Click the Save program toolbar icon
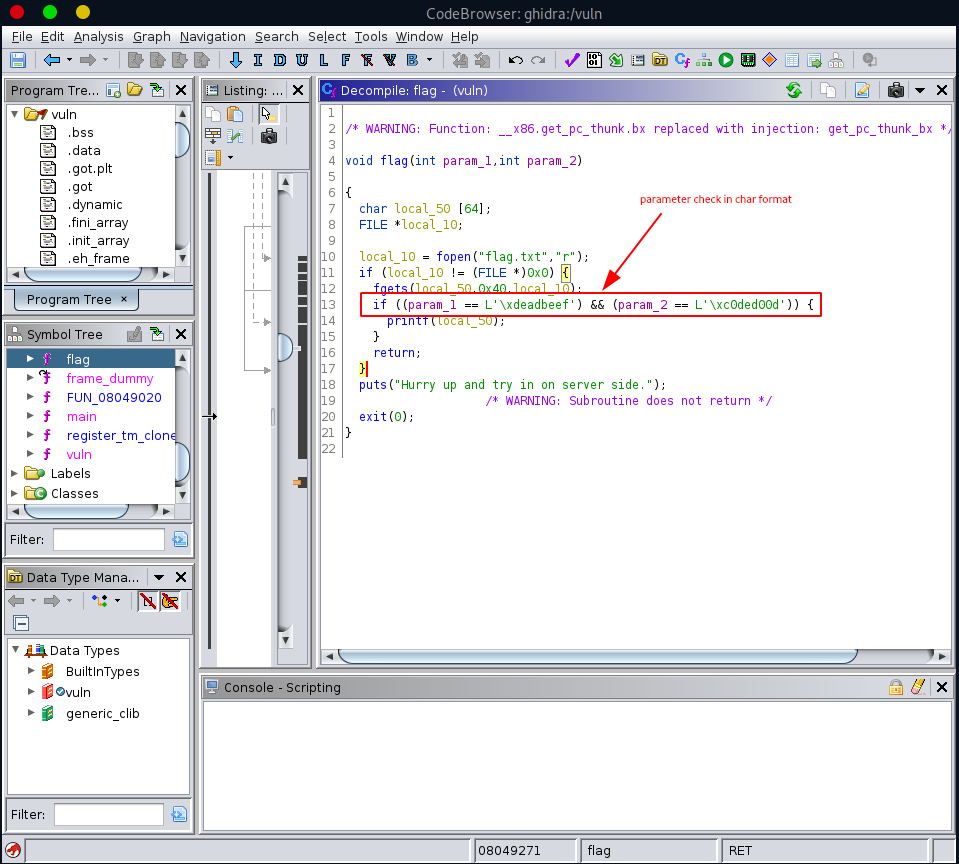Image resolution: width=959 pixels, height=864 pixels. pyautogui.click(x=18, y=60)
